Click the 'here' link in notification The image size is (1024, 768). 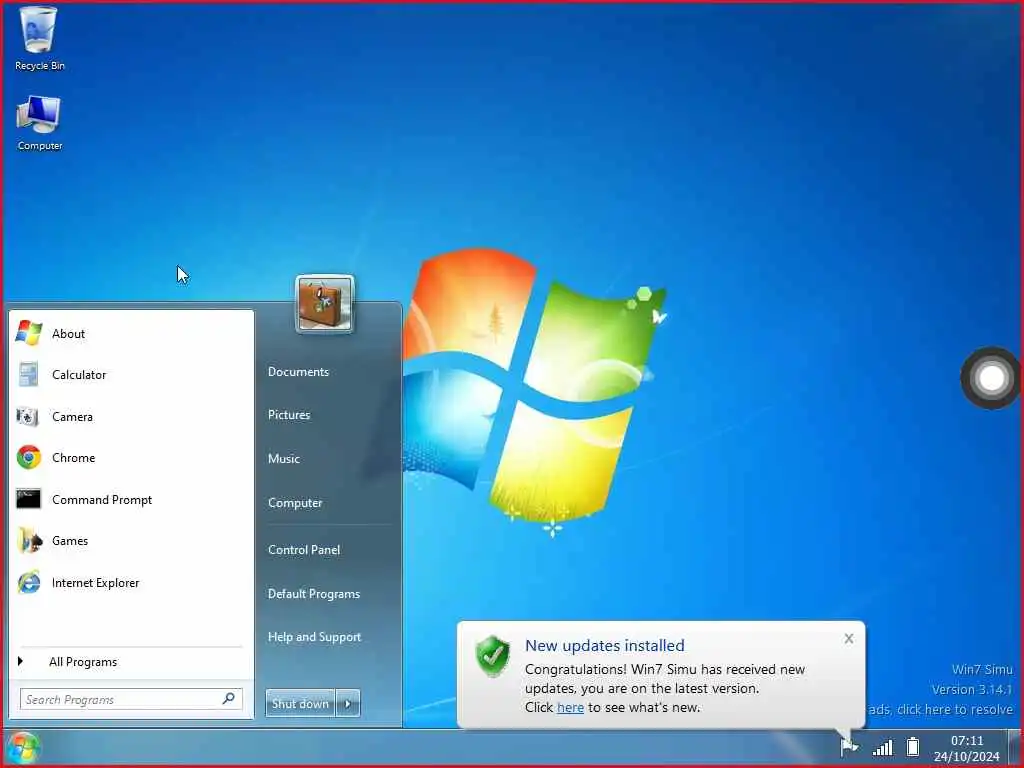570,707
